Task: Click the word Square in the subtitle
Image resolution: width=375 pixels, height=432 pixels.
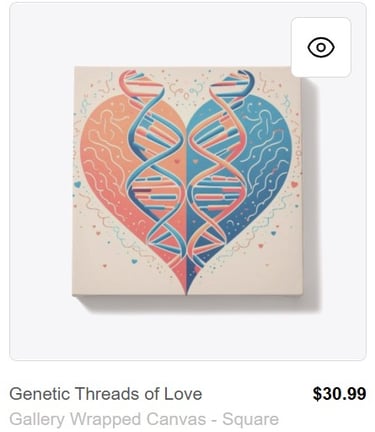Action: pyautogui.click(x=251, y=420)
